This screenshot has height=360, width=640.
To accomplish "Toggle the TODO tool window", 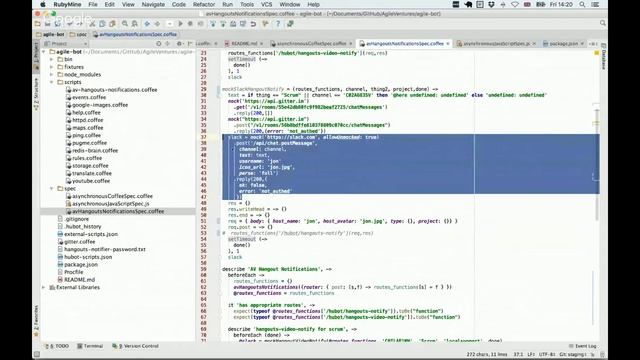I will click(57, 346).
